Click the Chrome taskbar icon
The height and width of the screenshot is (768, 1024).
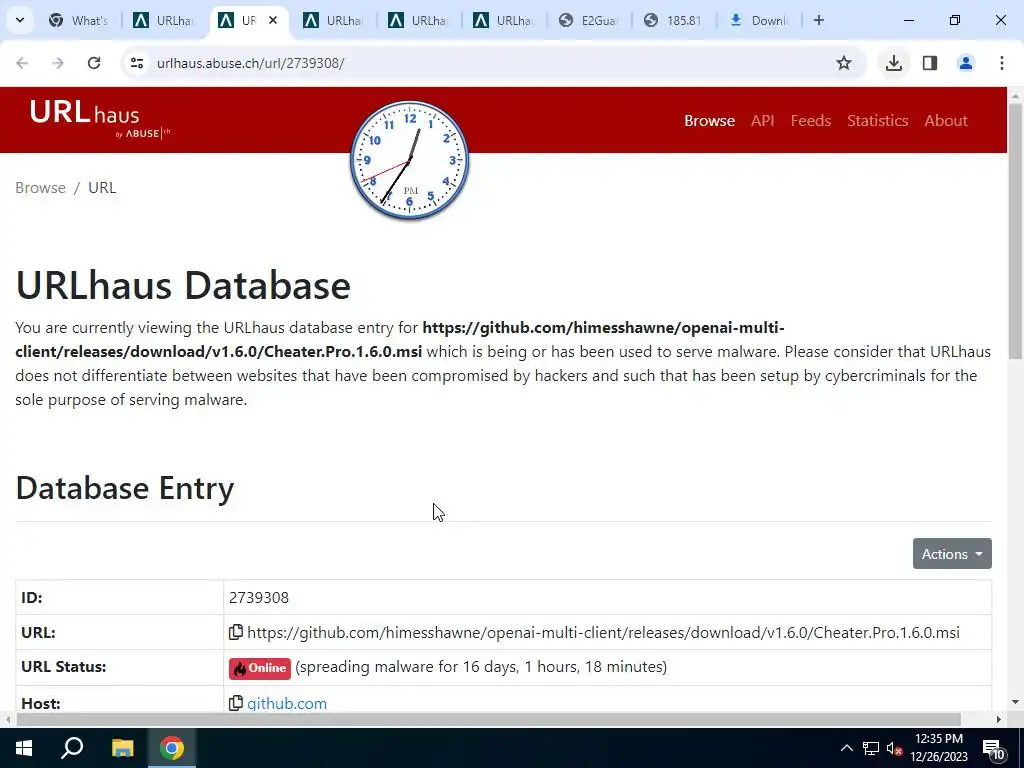[x=172, y=748]
